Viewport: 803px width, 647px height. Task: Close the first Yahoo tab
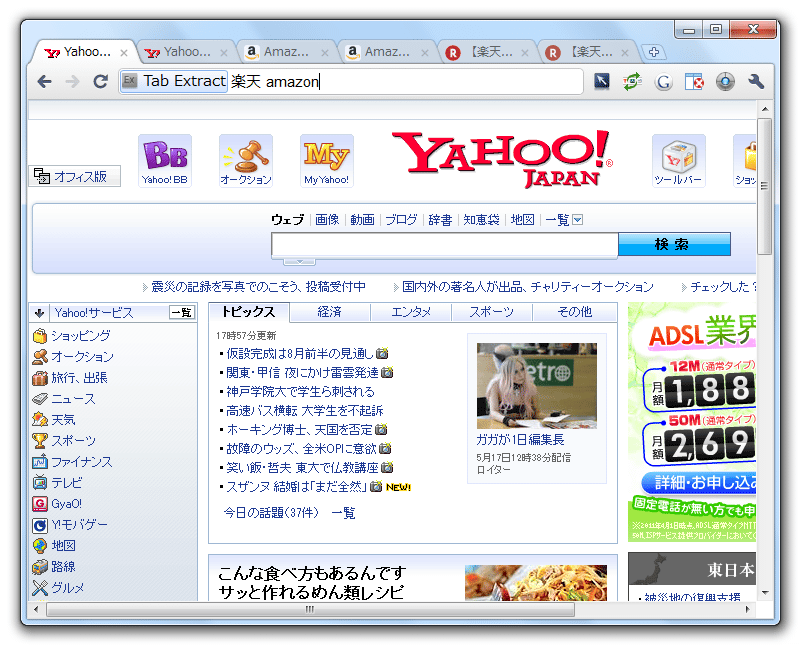tap(123, 53)
